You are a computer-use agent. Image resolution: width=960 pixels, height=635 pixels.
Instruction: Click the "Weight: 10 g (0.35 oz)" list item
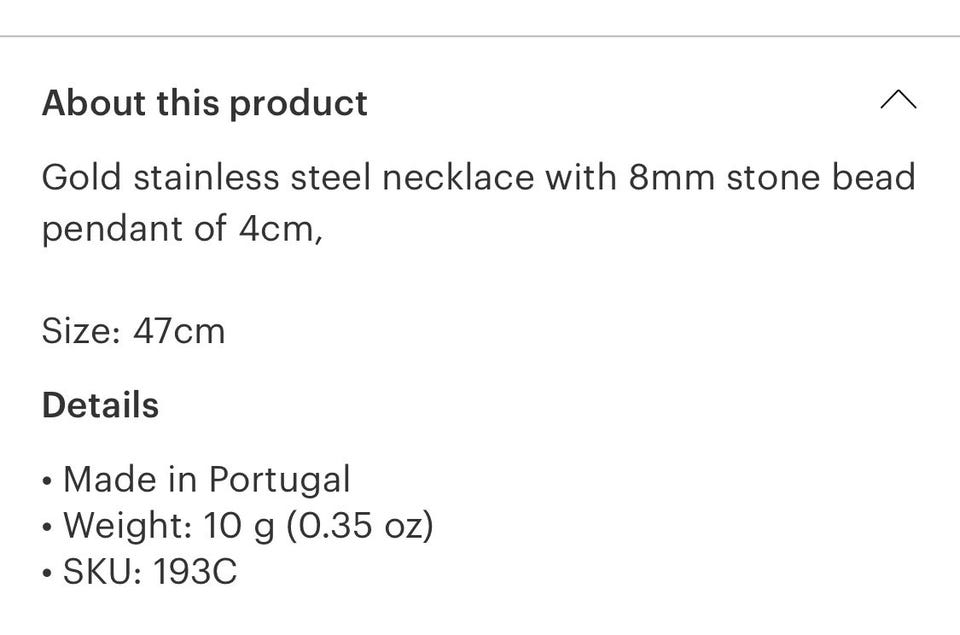(x=247, y=525)
